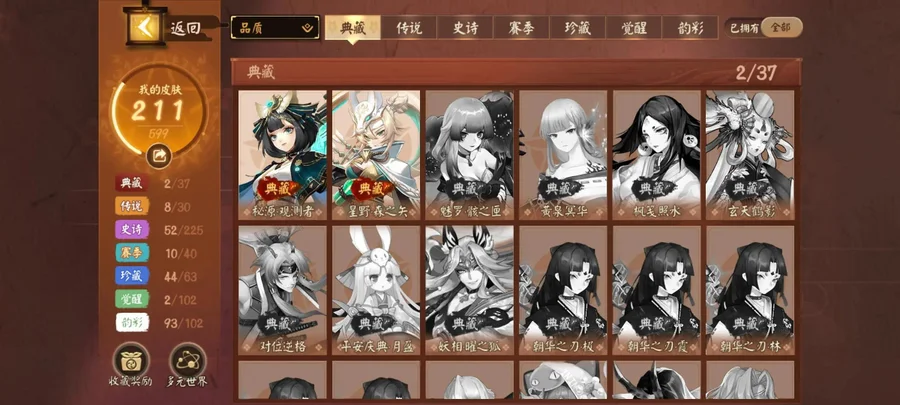Toggle the 已拥有/全部 ownership filter switch
Screen dimensions: 900x405
[x=765, y=28]
